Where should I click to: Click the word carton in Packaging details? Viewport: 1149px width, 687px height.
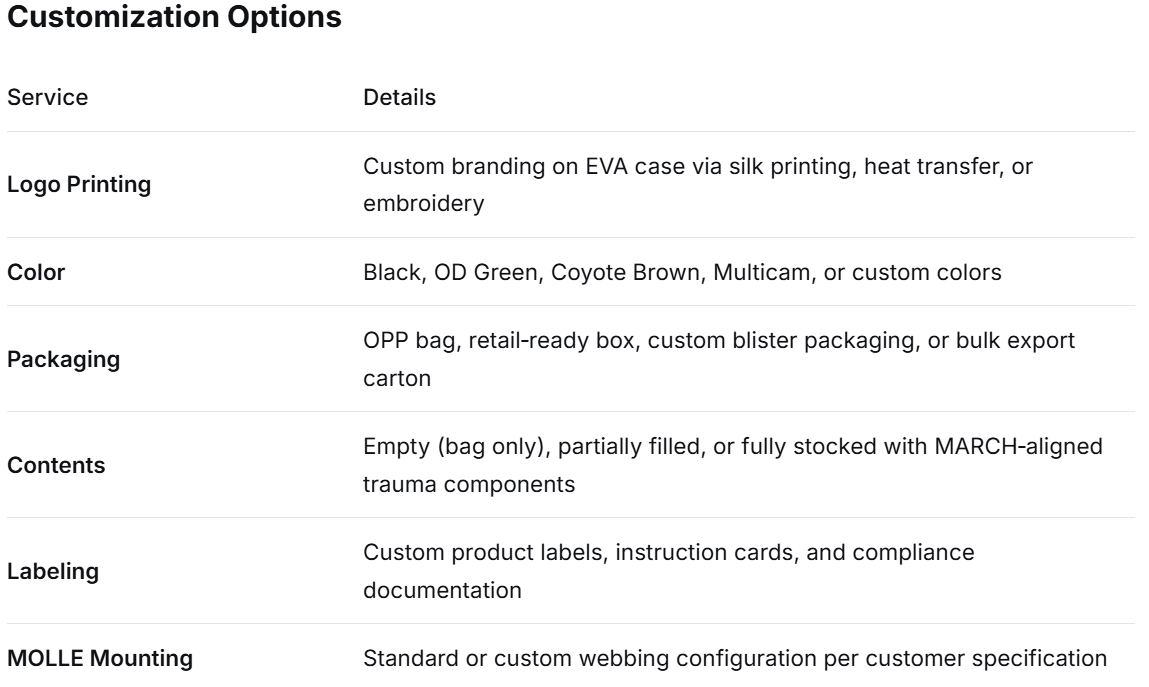pyautogui.click(x=397, y=379)
